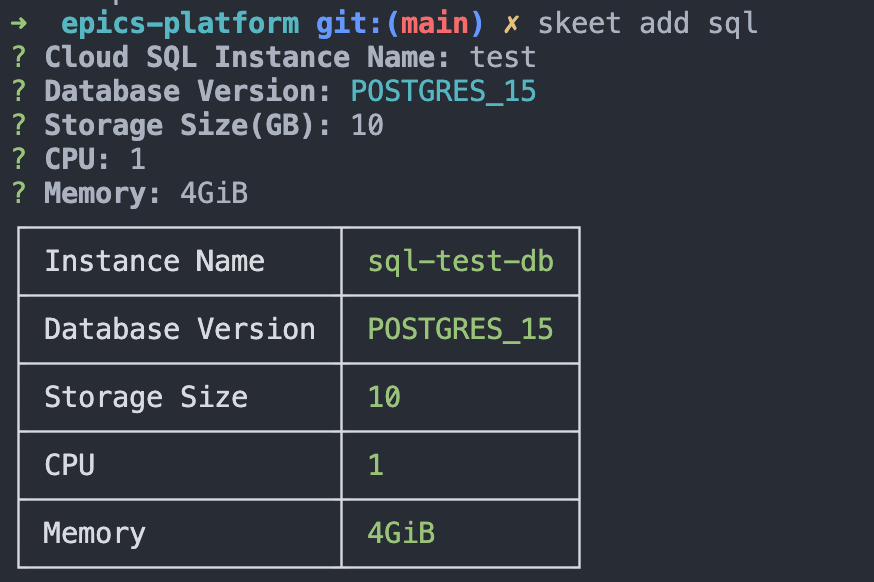Click the POSTGRES_15 answer in the prompt line

443,91
